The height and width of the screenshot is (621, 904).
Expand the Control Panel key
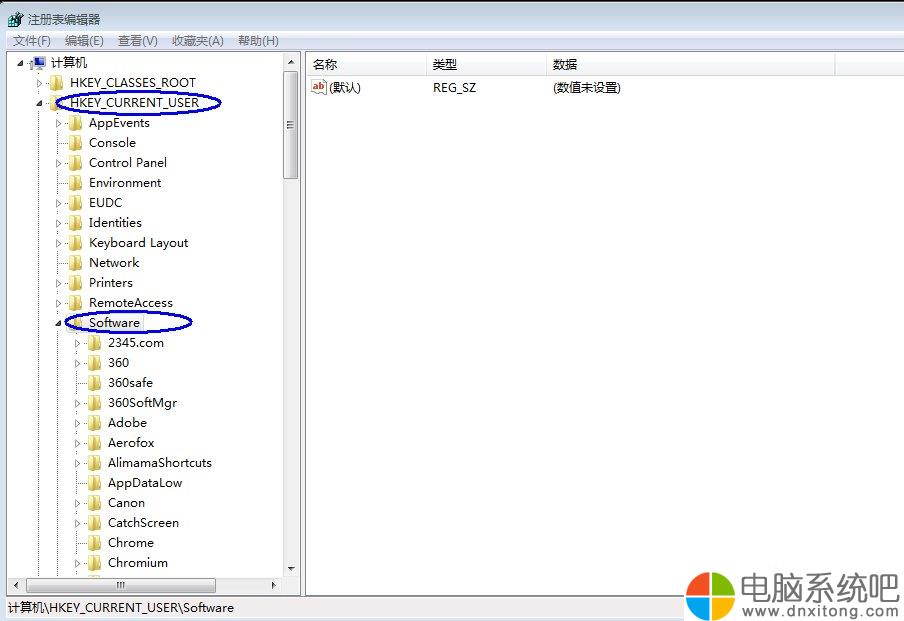[59, 163]
